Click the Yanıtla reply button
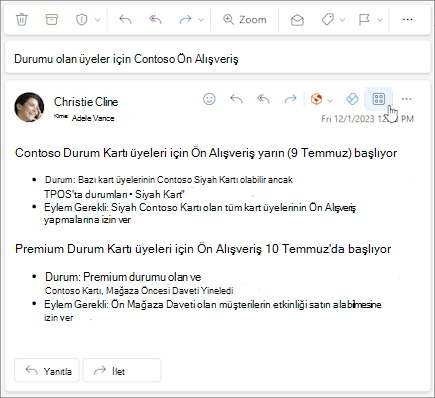Viewport: 435px width, 398px height. [x=47, y=371]
